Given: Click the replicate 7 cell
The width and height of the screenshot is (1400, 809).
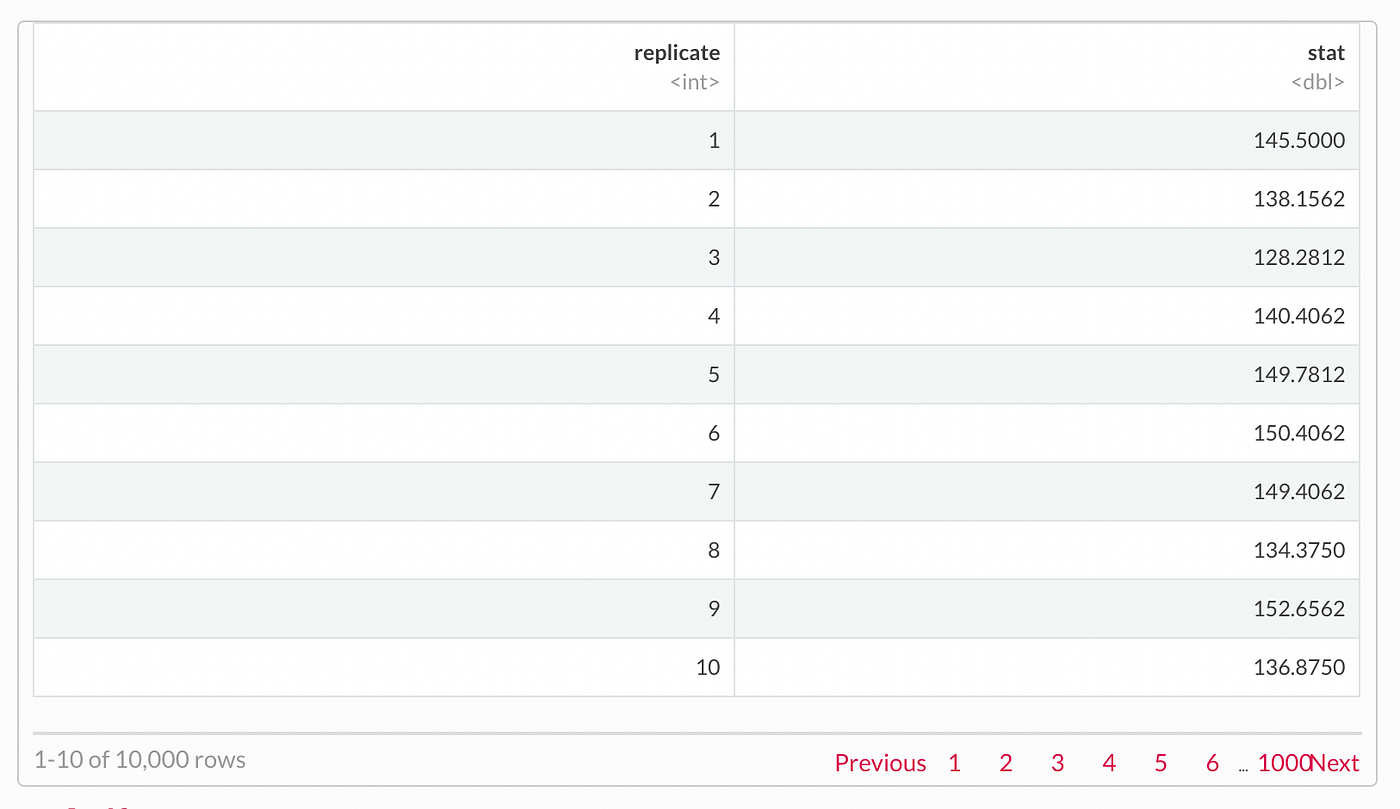Looking at the screenshot, I should tap(714, 491).
